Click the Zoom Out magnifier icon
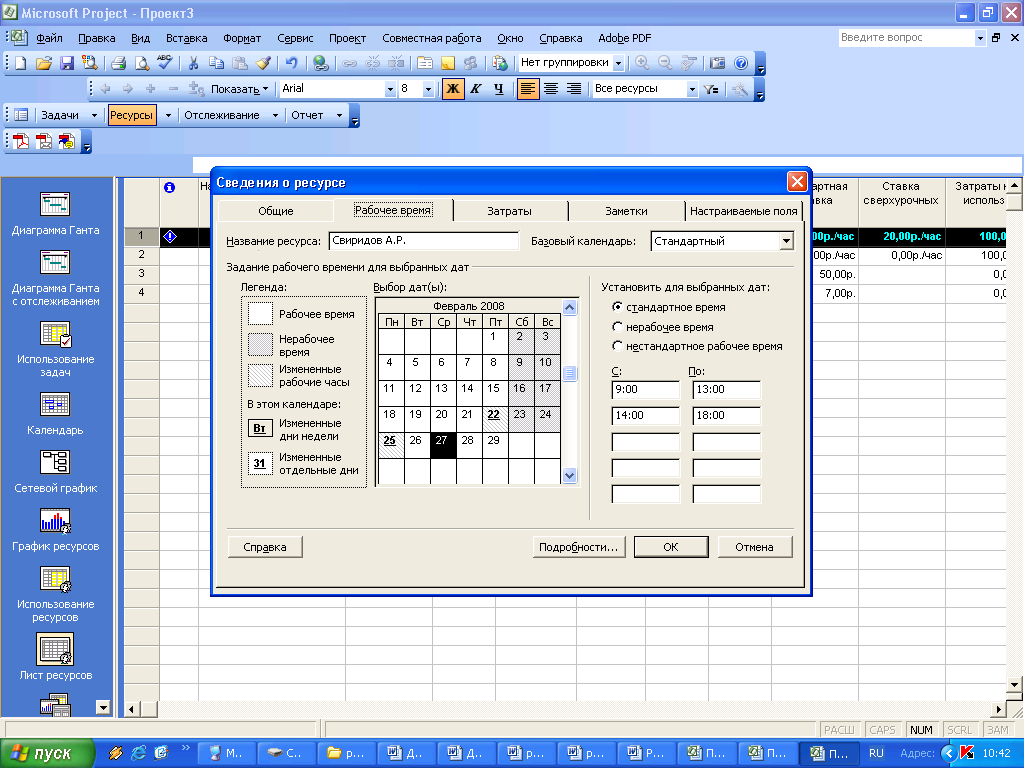The image size is (1024, 768). 665,63
